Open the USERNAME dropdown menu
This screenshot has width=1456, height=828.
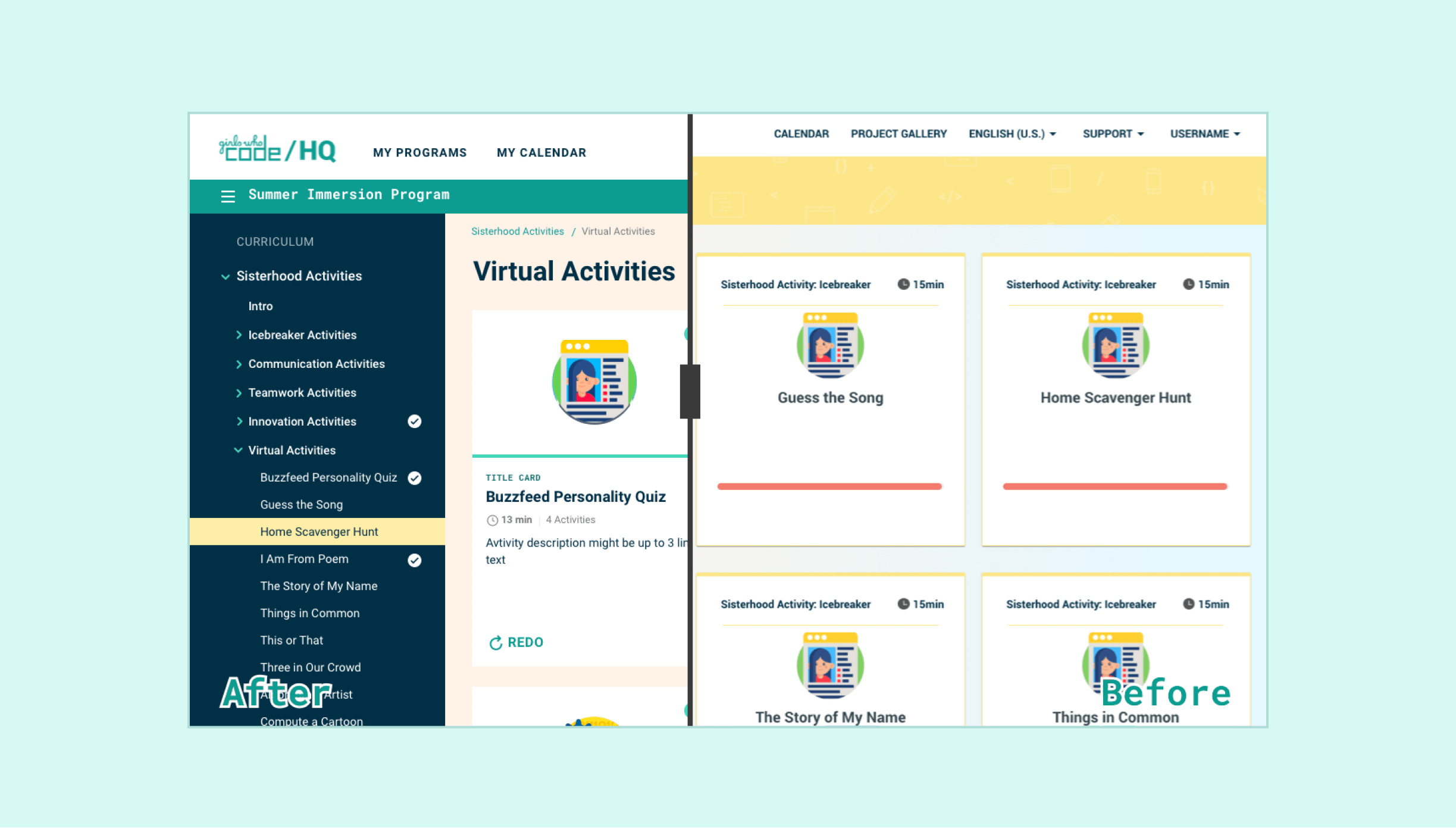(x=1204, y=134)
